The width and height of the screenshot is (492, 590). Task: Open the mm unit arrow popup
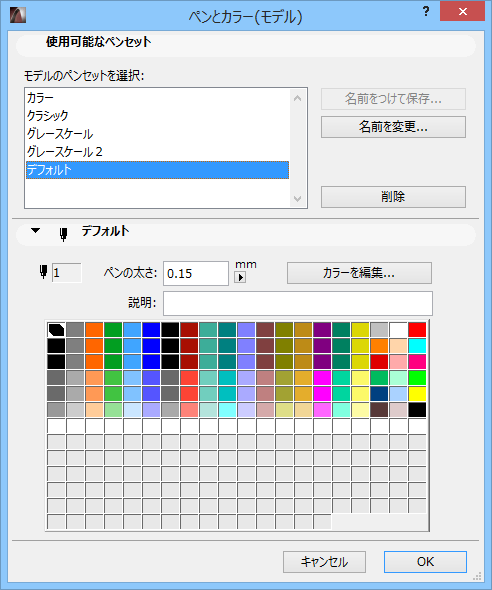[240, 278]
